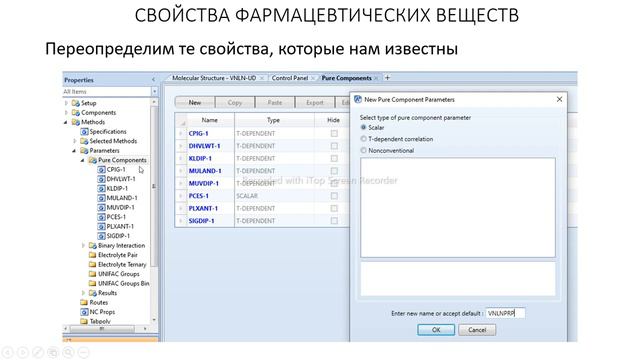Click the new parameter name input field
The image size is (640, 360).
(x=505, y=313)
